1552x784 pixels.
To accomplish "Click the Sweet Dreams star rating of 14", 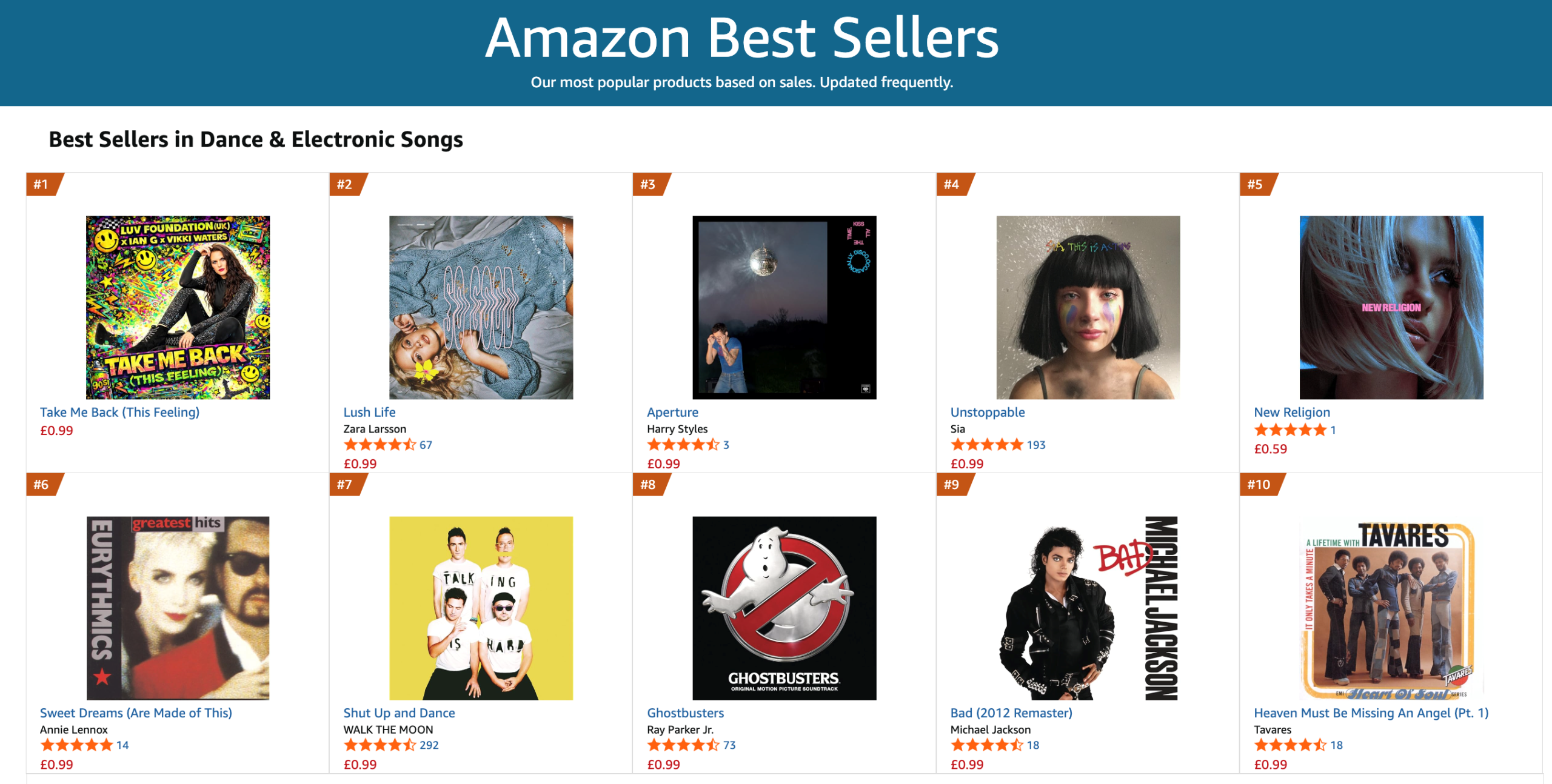I will pyautogui.click(x=76, y=745).
